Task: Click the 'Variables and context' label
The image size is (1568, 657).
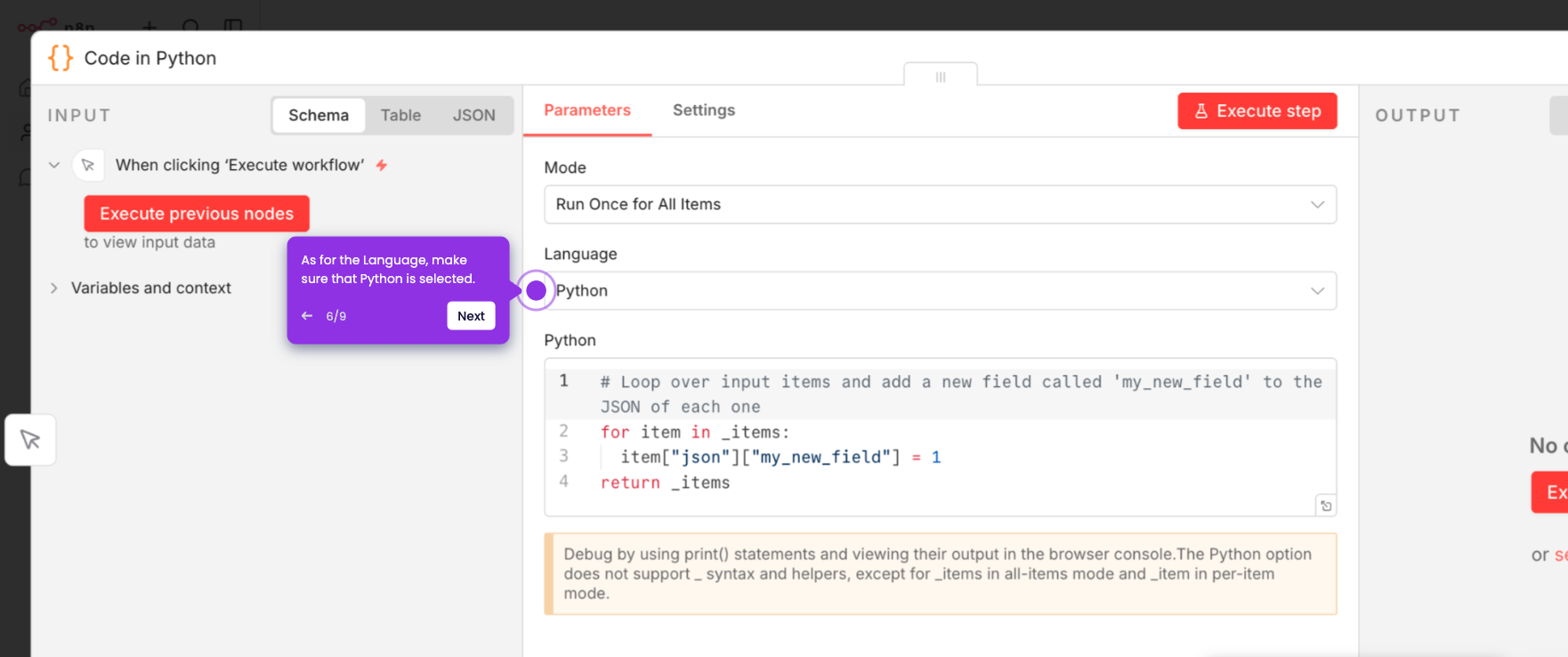Action: pos(151,288)
